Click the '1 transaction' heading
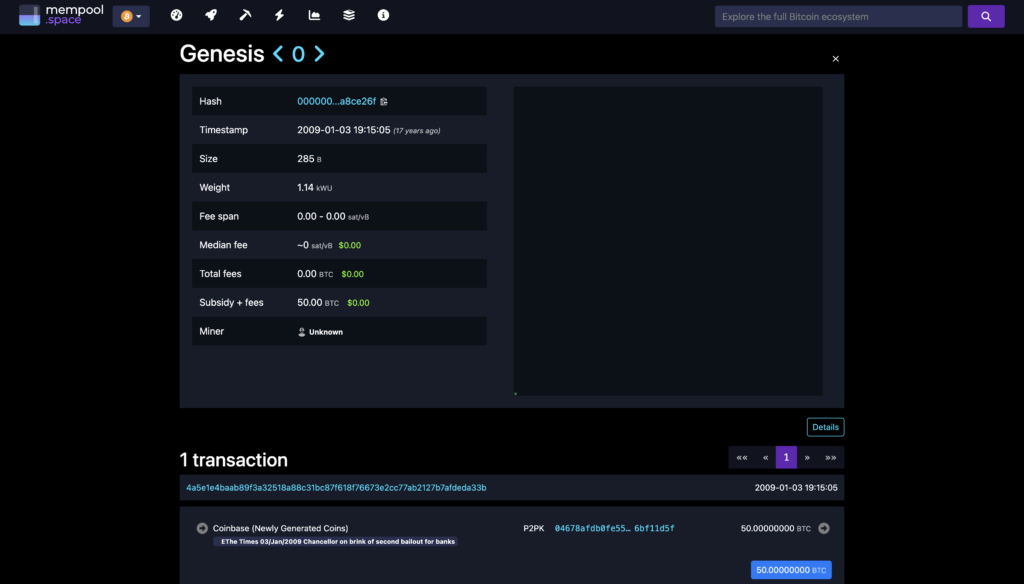1024x584 pixels. point(234,460)
